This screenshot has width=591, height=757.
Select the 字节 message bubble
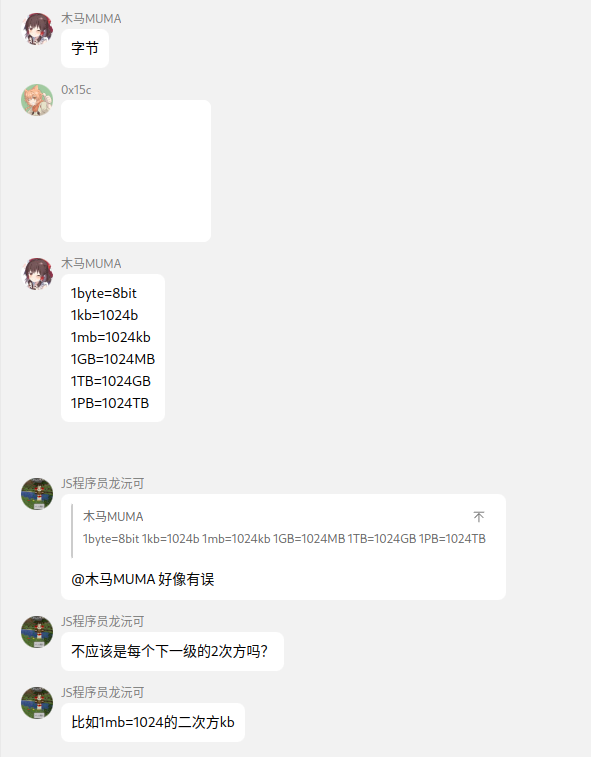[85, 48]
